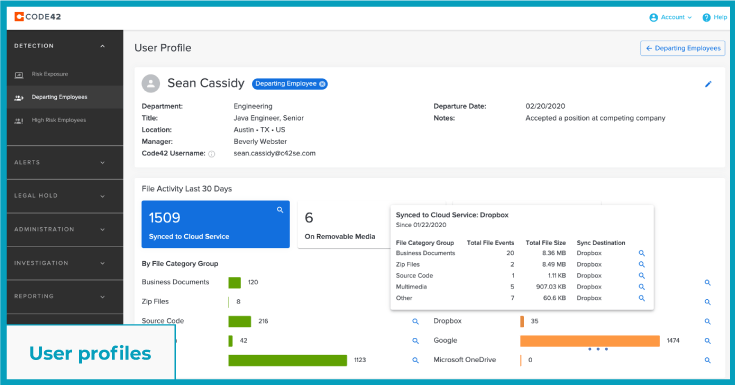
Task: Click the search icon on Synced to Cloud Service tile
Action: (280, 210)
